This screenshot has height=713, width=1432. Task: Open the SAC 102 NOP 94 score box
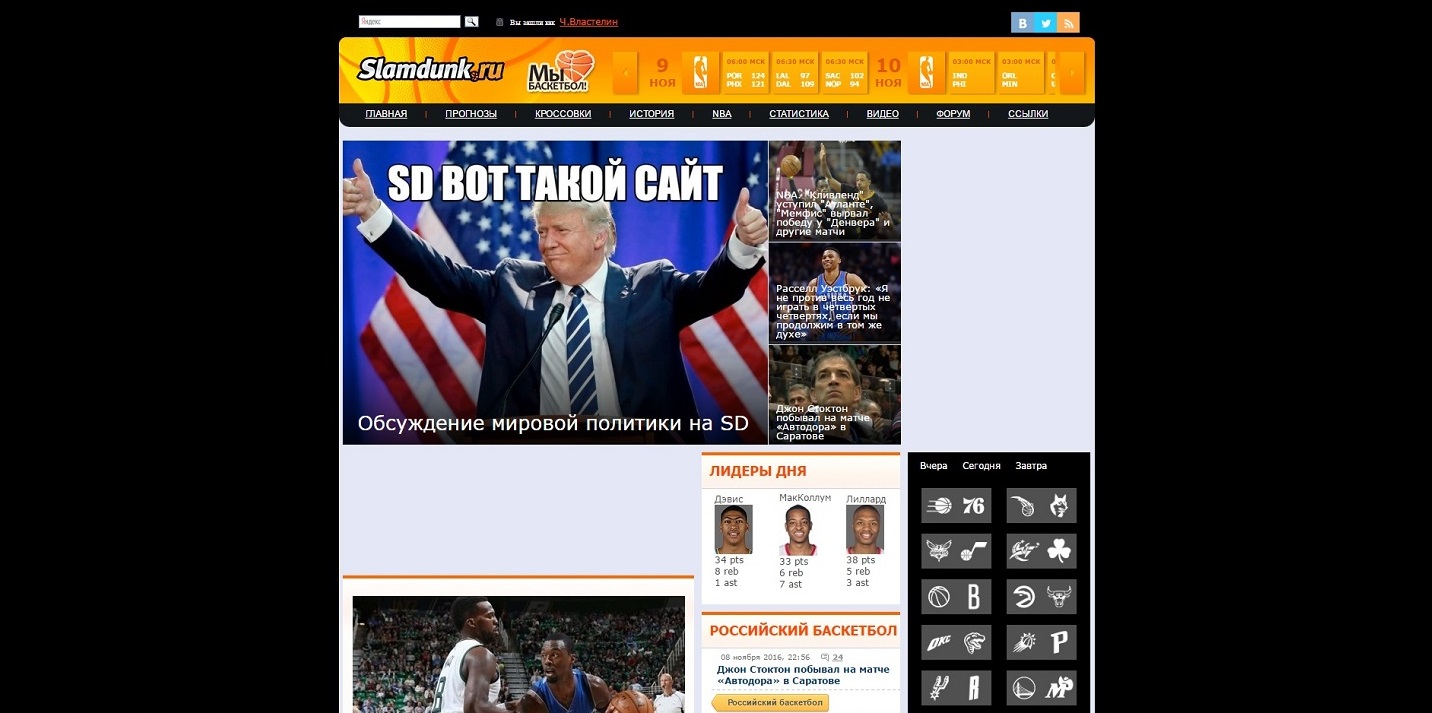click(x=844, y=73)
